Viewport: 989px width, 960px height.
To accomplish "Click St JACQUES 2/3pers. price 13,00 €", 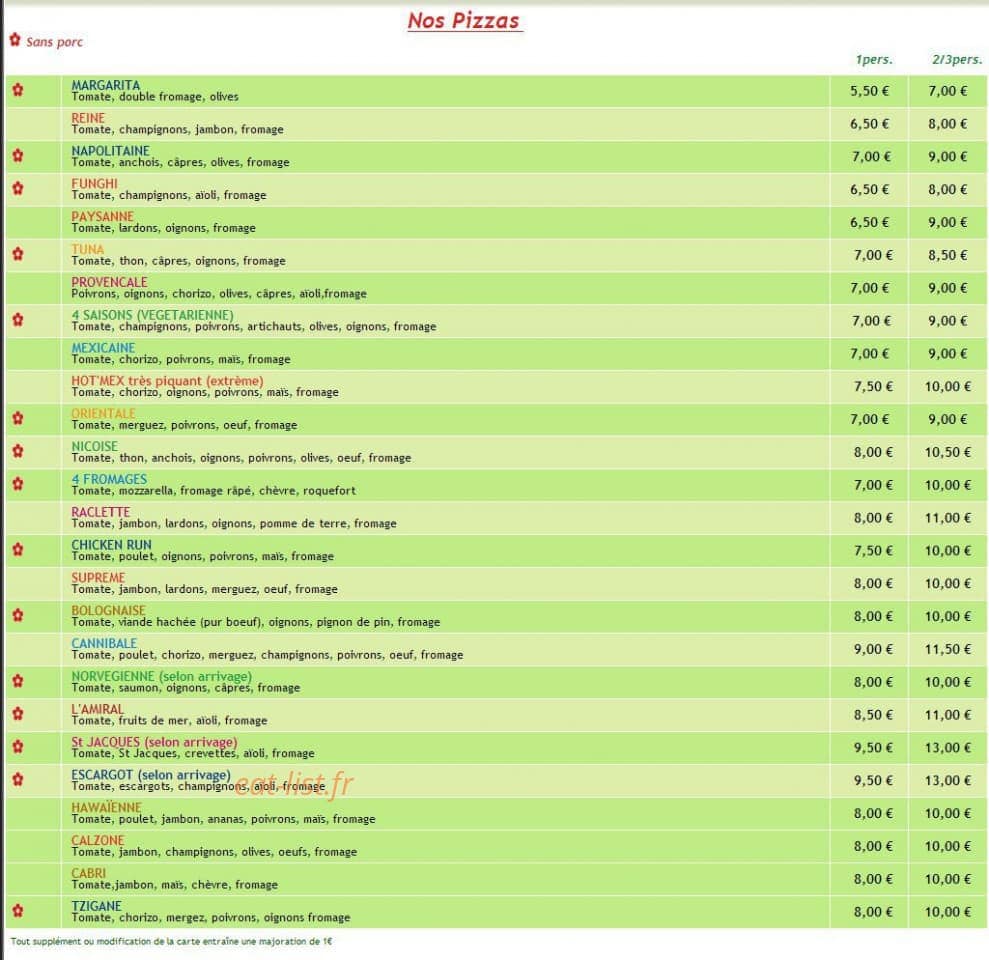I will point(947,747).
